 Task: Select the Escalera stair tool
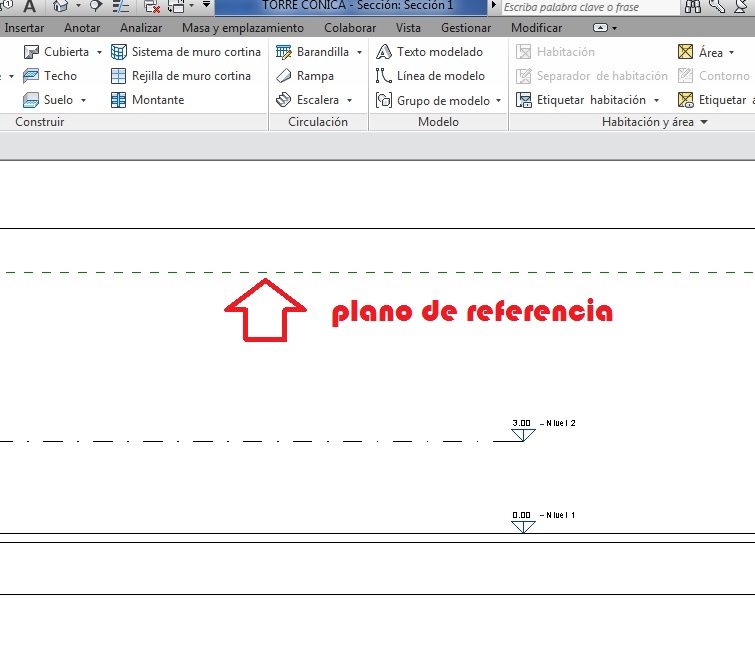coord(284,100)
